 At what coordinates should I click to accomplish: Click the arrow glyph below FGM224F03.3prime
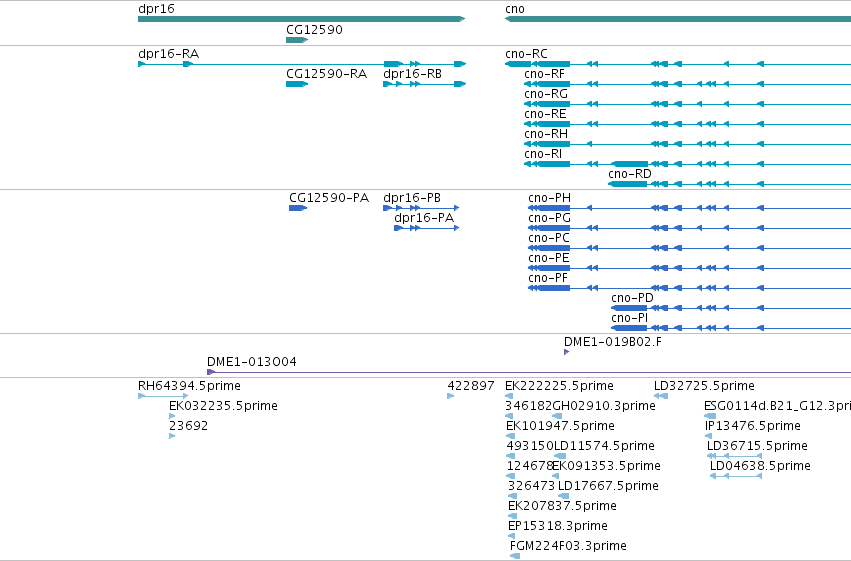click(x=515, y=556)
